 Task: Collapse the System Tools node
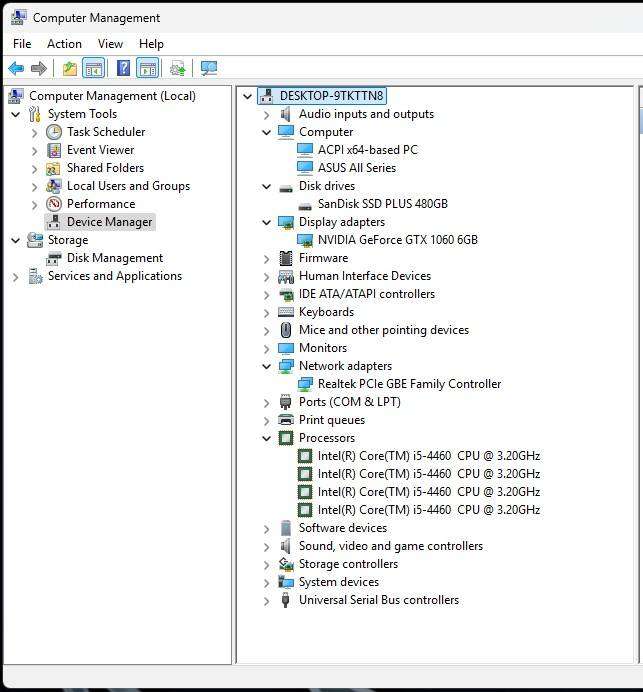(16, 114)
